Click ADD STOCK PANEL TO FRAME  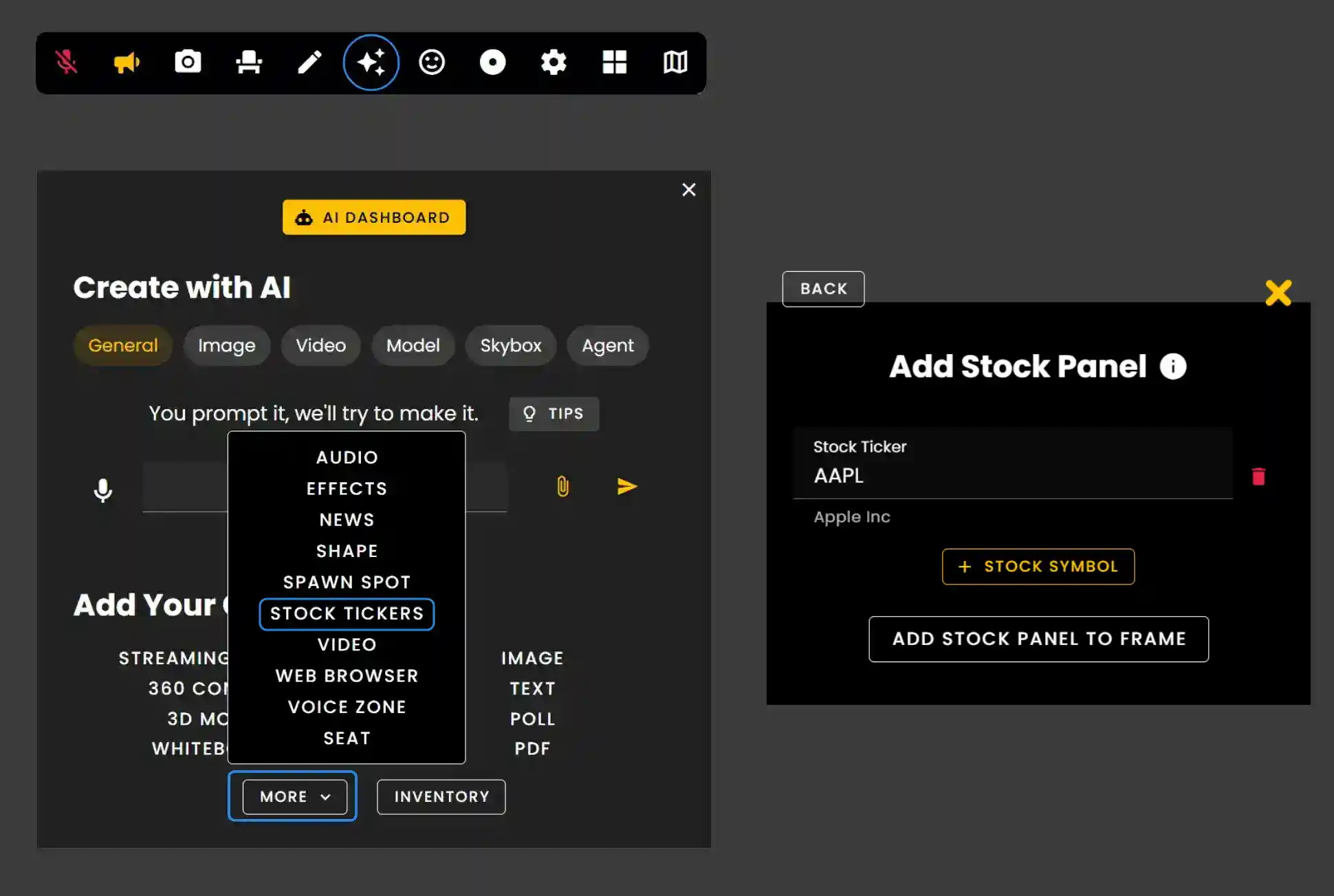[1038, 639]
